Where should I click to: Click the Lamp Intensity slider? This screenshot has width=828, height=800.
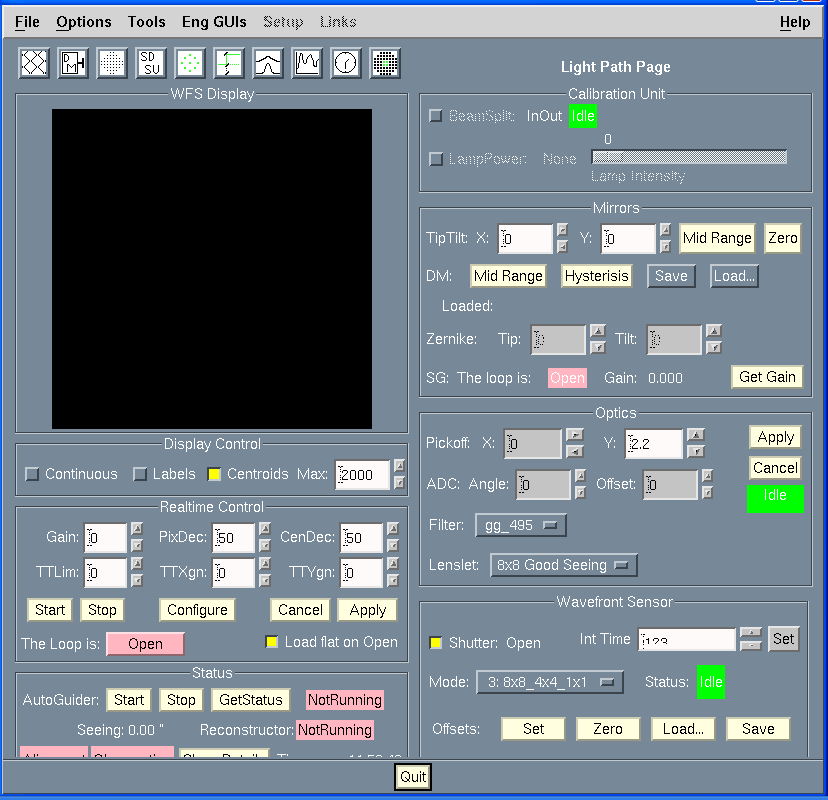689,158
